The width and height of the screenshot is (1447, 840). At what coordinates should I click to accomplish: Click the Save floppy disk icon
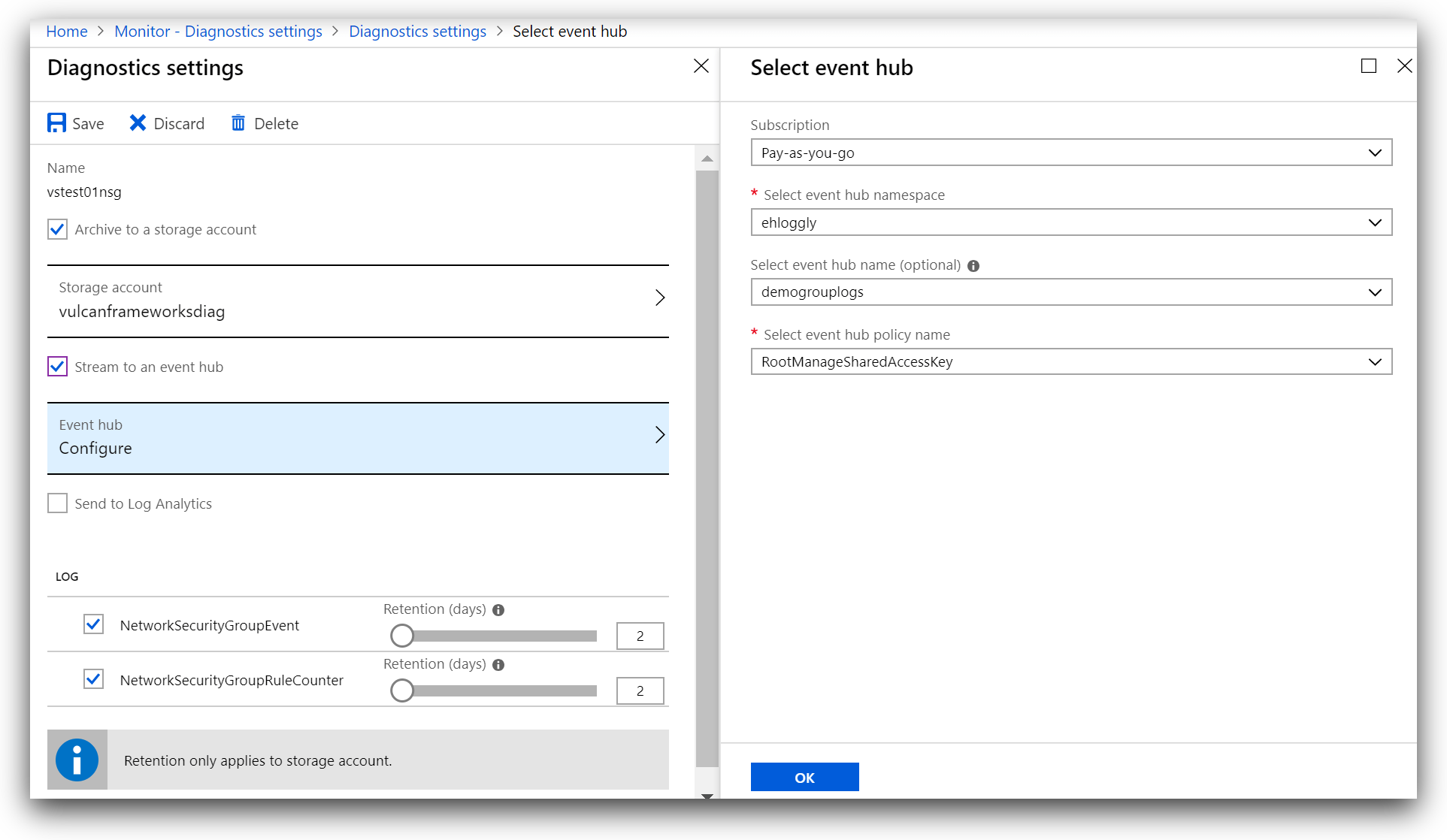tap(56, 123)
